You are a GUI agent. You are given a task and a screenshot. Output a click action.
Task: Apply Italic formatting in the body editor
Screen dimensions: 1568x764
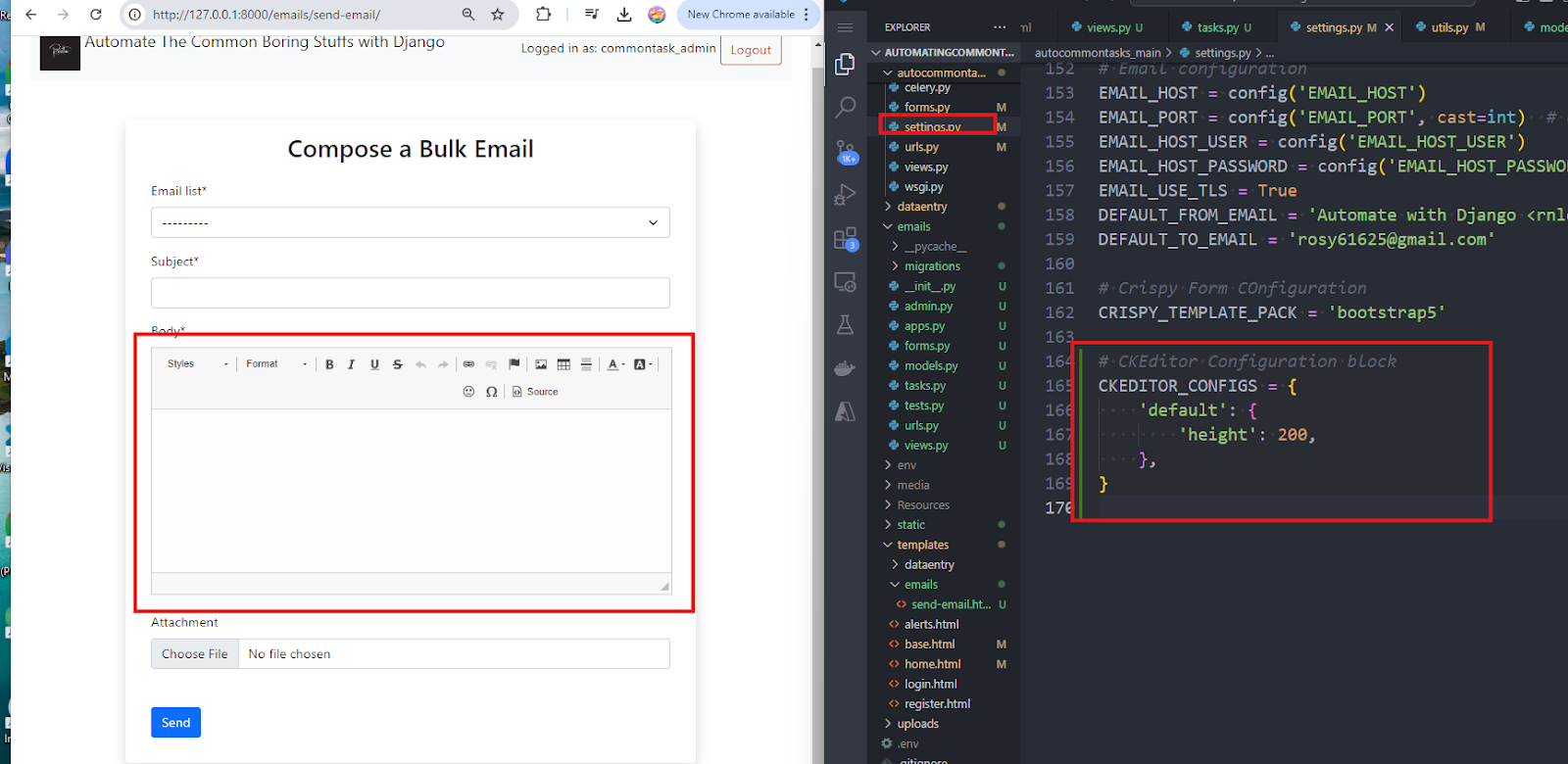pyautogui.click(x=351, y=364)
